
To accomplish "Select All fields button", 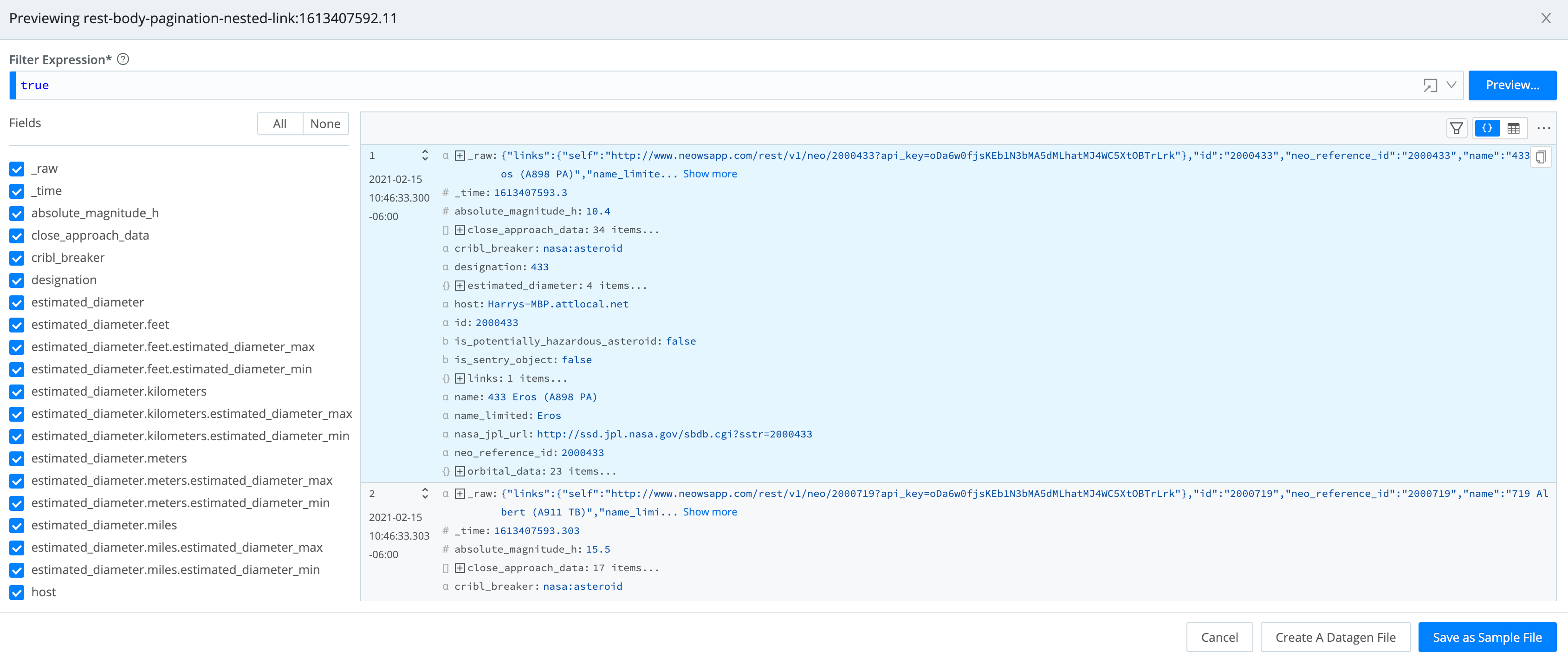I will coord(279,124).
